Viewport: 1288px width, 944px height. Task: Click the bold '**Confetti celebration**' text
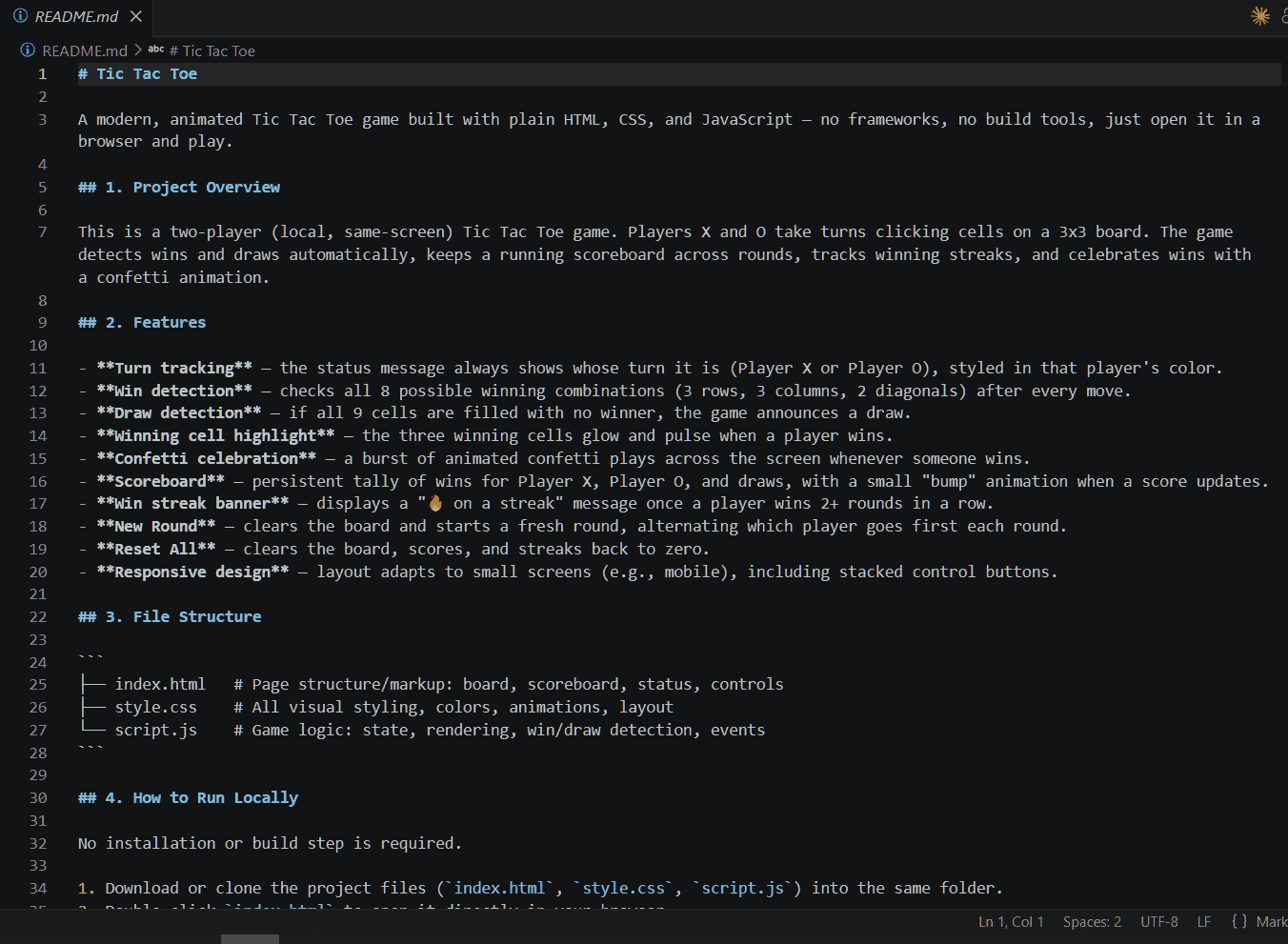(x=207, y=459)
